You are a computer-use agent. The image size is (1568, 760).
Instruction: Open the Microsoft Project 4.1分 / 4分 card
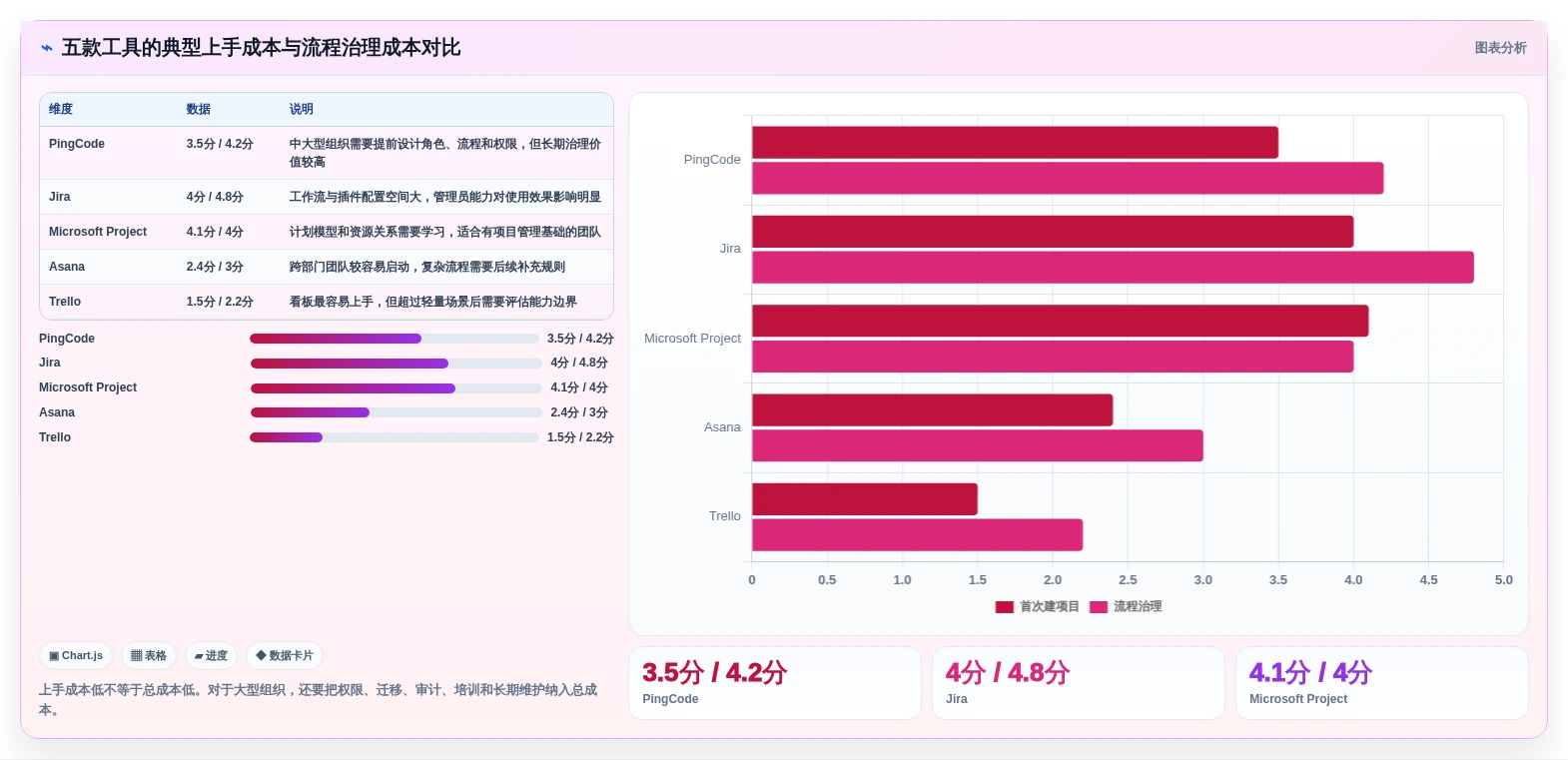click(1382, 683)
